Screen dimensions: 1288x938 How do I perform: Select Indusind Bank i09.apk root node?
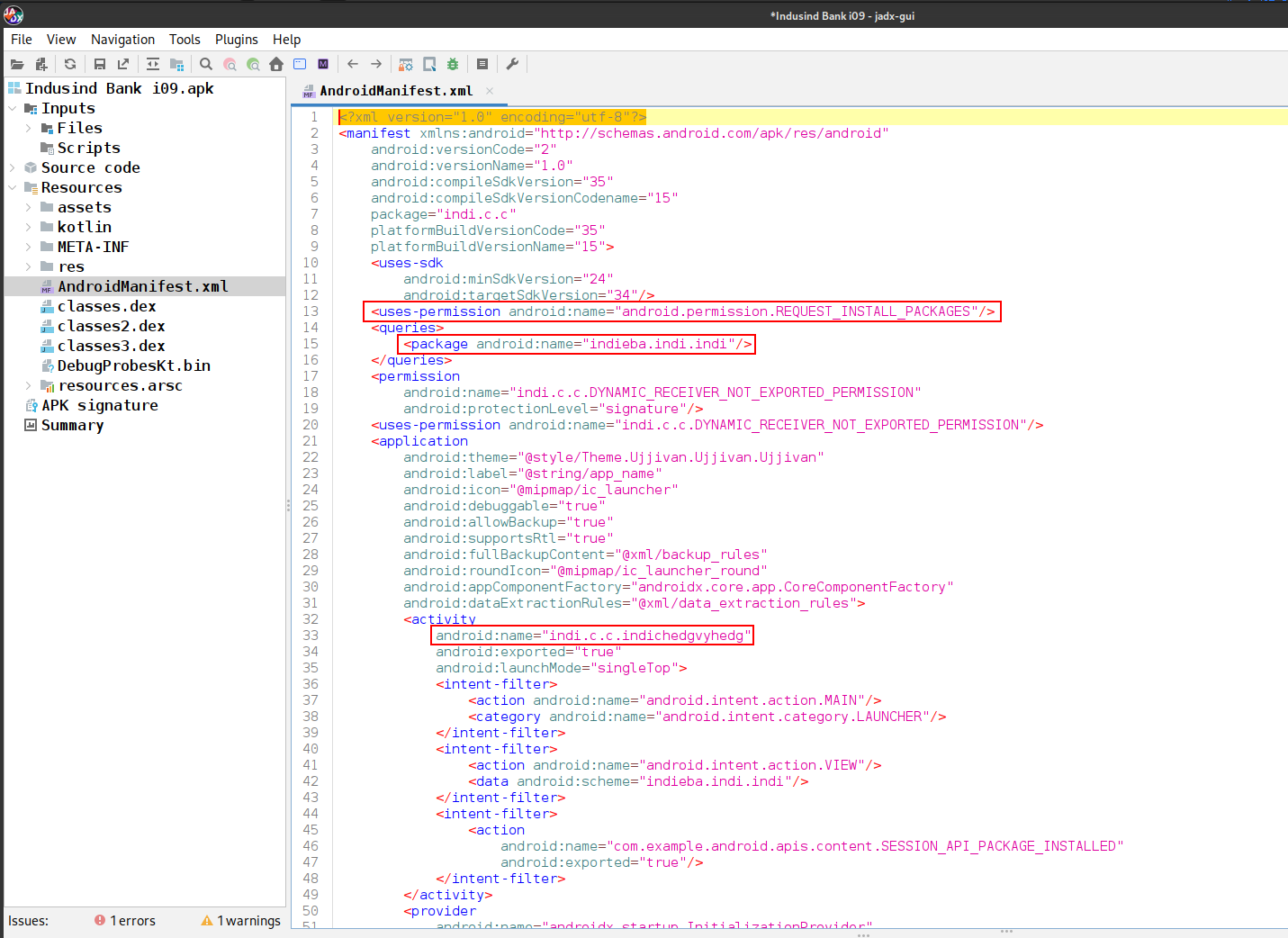coord(119,88)
